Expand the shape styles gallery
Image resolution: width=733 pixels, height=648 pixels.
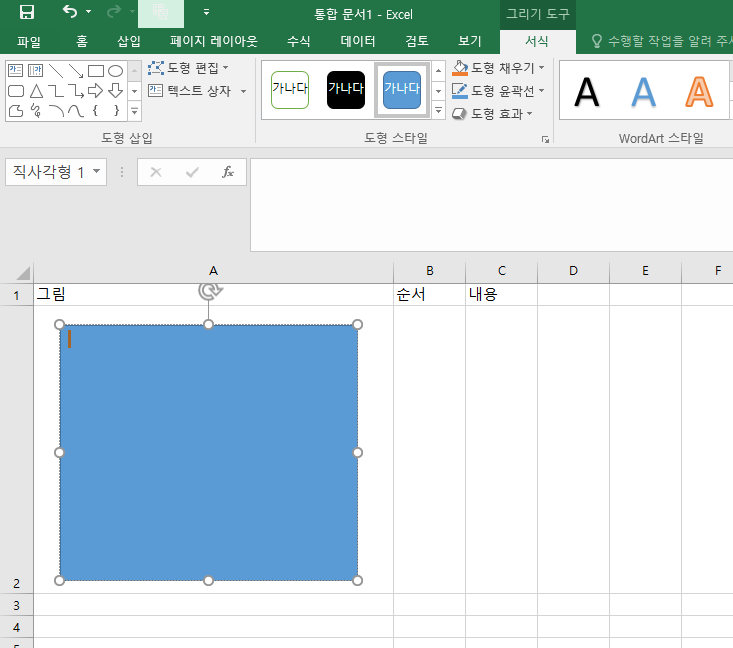tap(438, 111)
